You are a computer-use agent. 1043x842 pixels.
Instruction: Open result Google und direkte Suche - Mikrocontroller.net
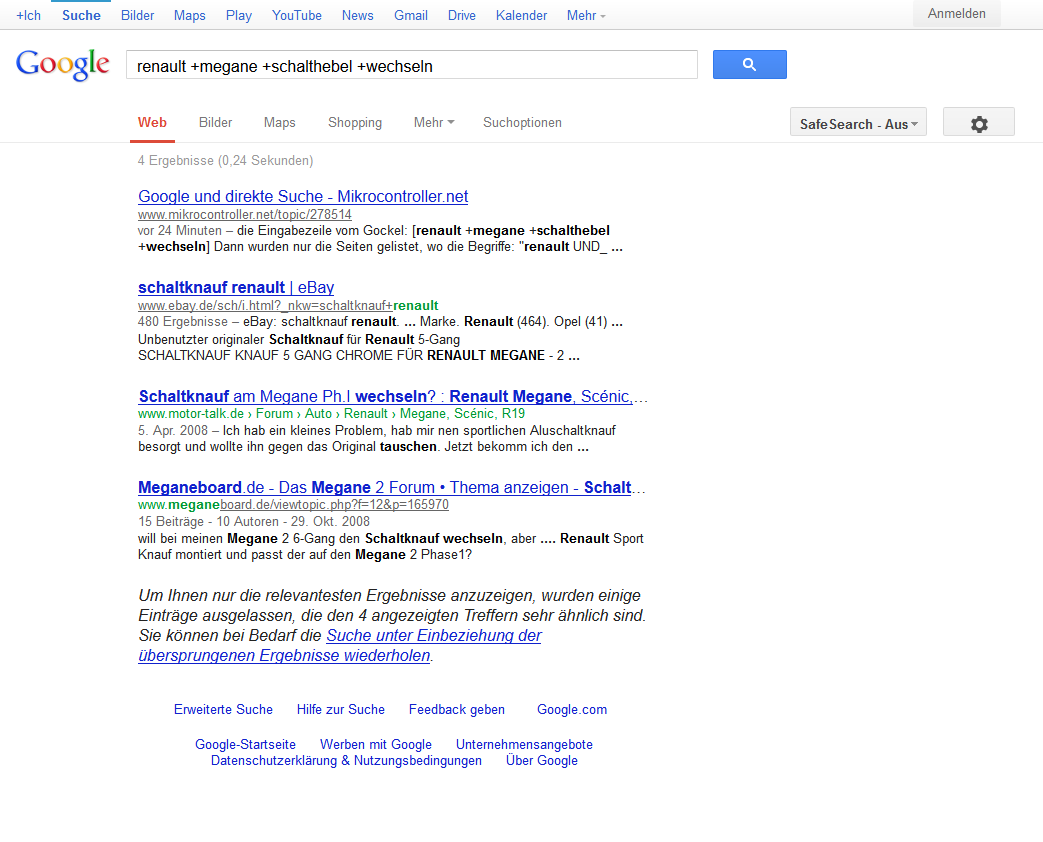click(x=303, y=196)
